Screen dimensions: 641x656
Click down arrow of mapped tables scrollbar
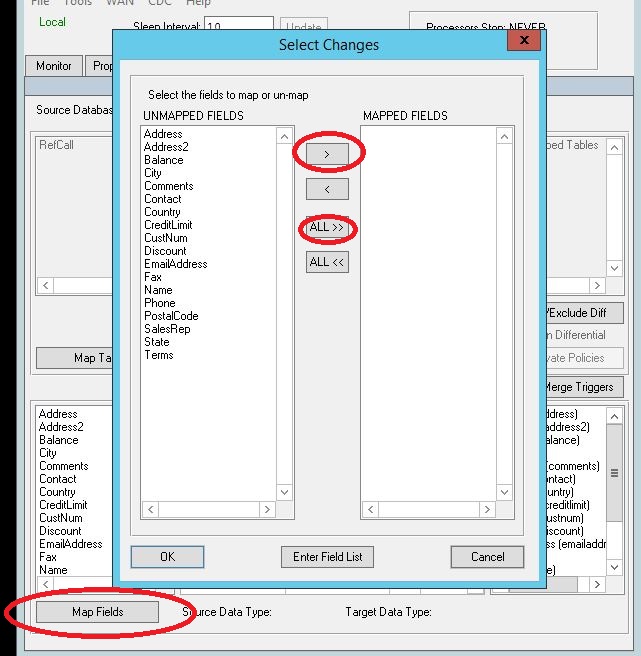614,268
